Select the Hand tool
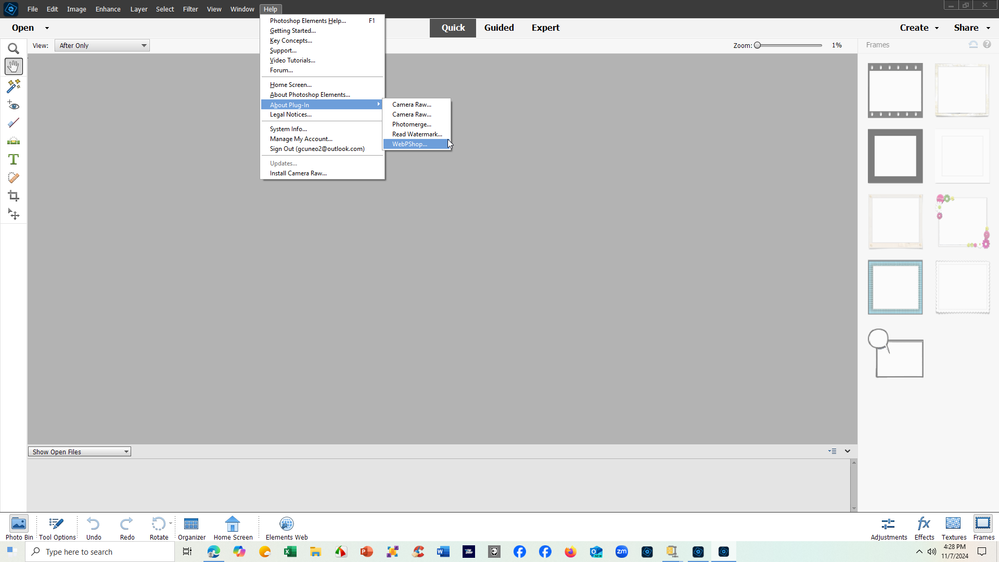This screenshot has height=562, width=999. click(13, 67)
